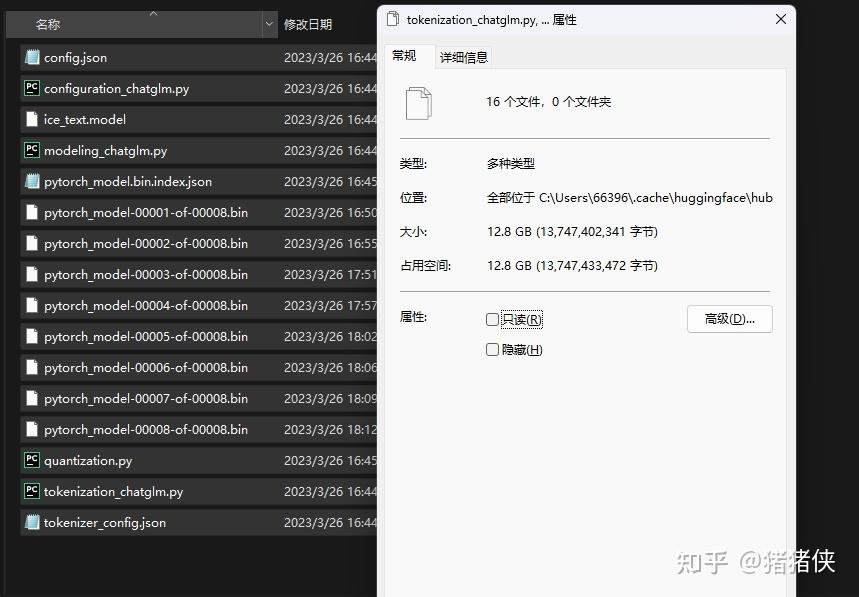Screen dimensions: 859x597
Task: Click the tokenizer_config.json file icon
Action: coord(33,522)
